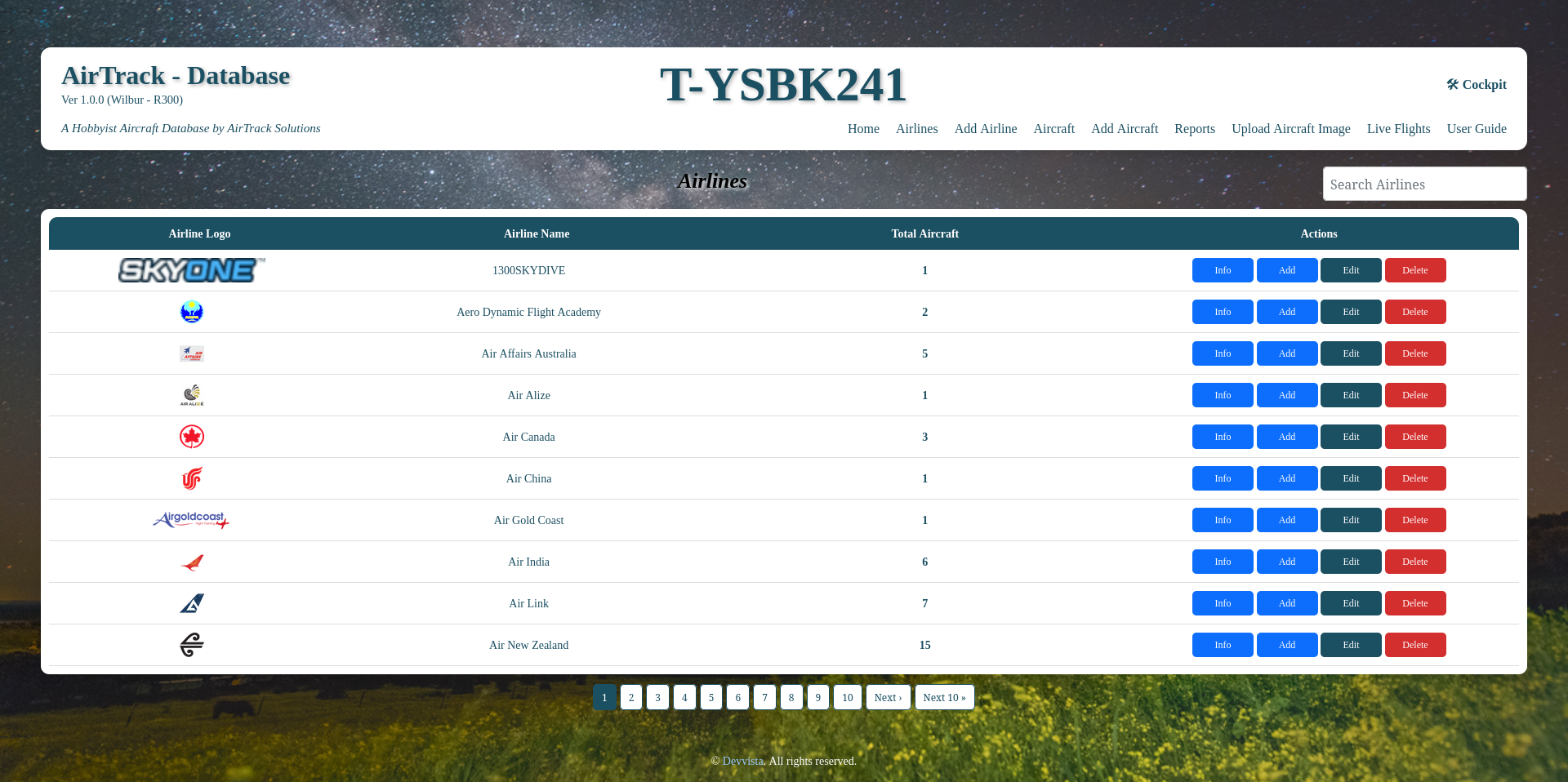
Task: Open Upload Aircraft Image page
Action: [1291, 129]
